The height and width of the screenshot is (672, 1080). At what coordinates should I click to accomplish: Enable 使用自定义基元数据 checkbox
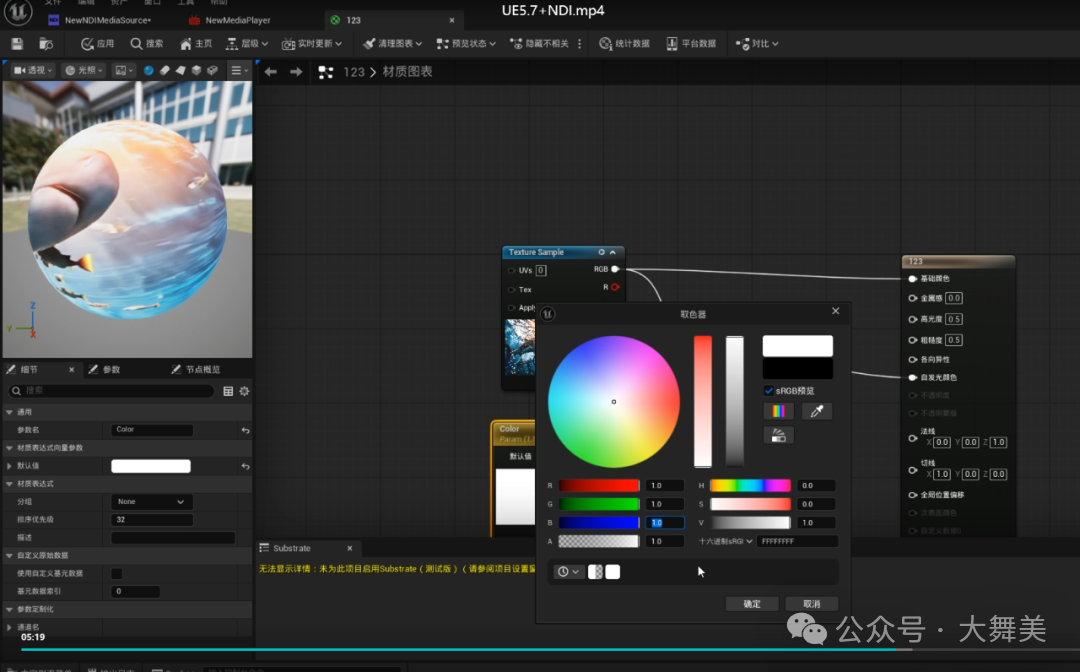coord(117,573)
